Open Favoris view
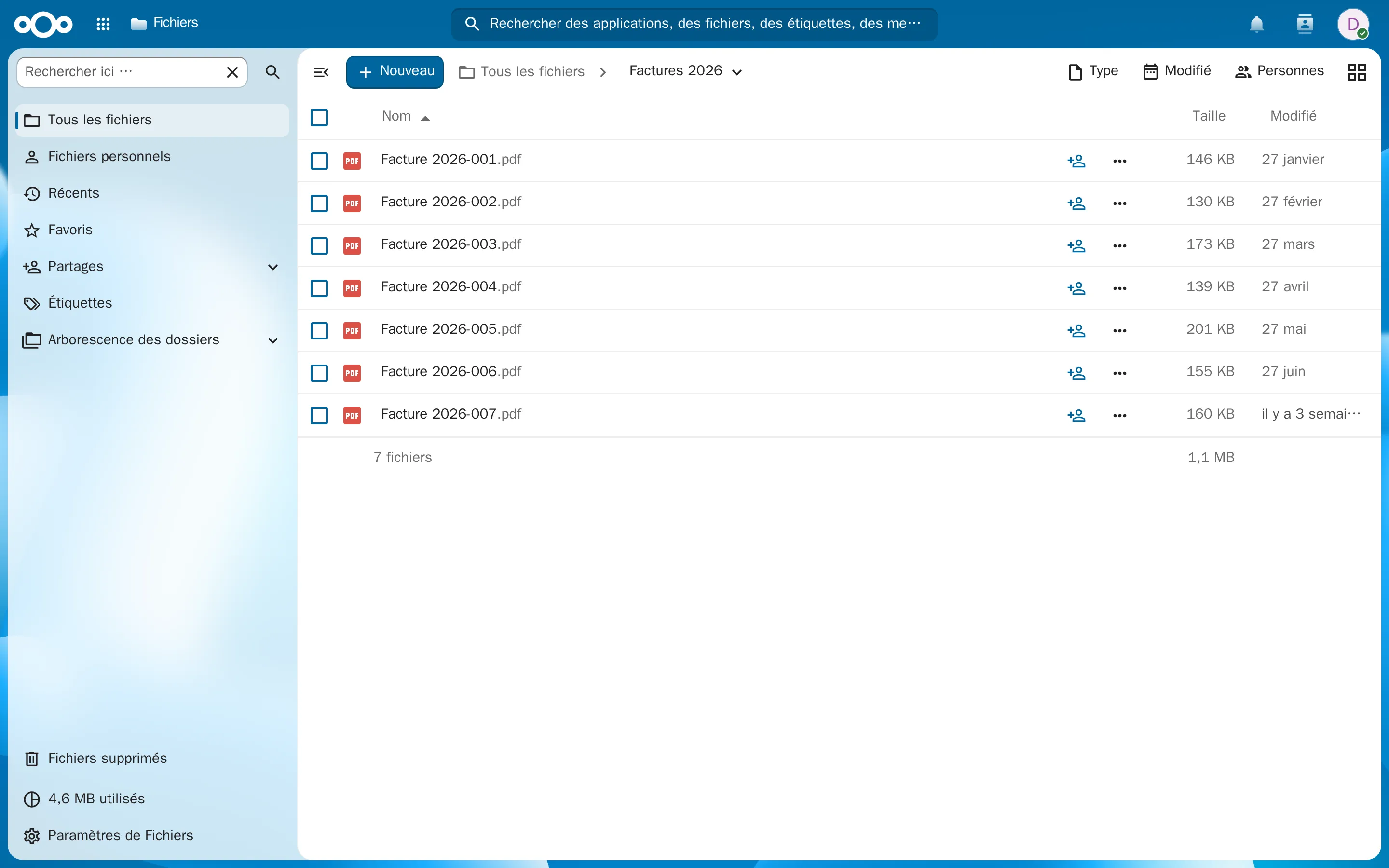 (x=152, y=230)
